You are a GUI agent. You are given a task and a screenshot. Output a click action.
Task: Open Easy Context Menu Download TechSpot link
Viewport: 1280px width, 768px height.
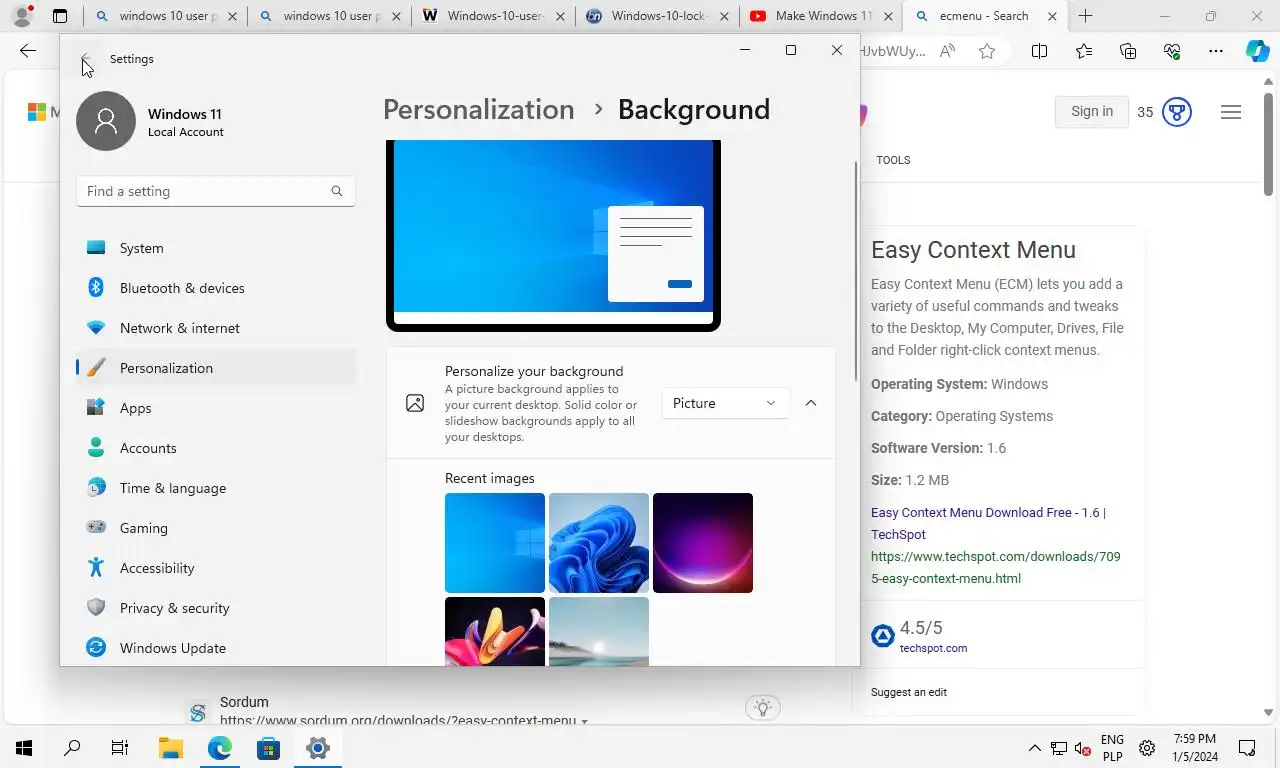(x=988, y=523)
